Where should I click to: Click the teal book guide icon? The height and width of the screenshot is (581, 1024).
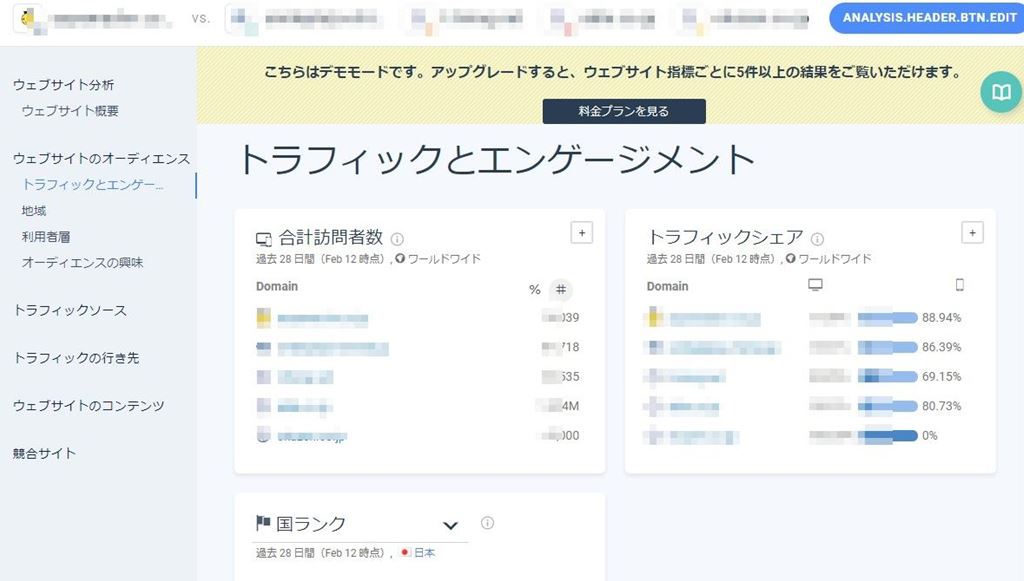pyautogui.click(x=1000, y=92)
